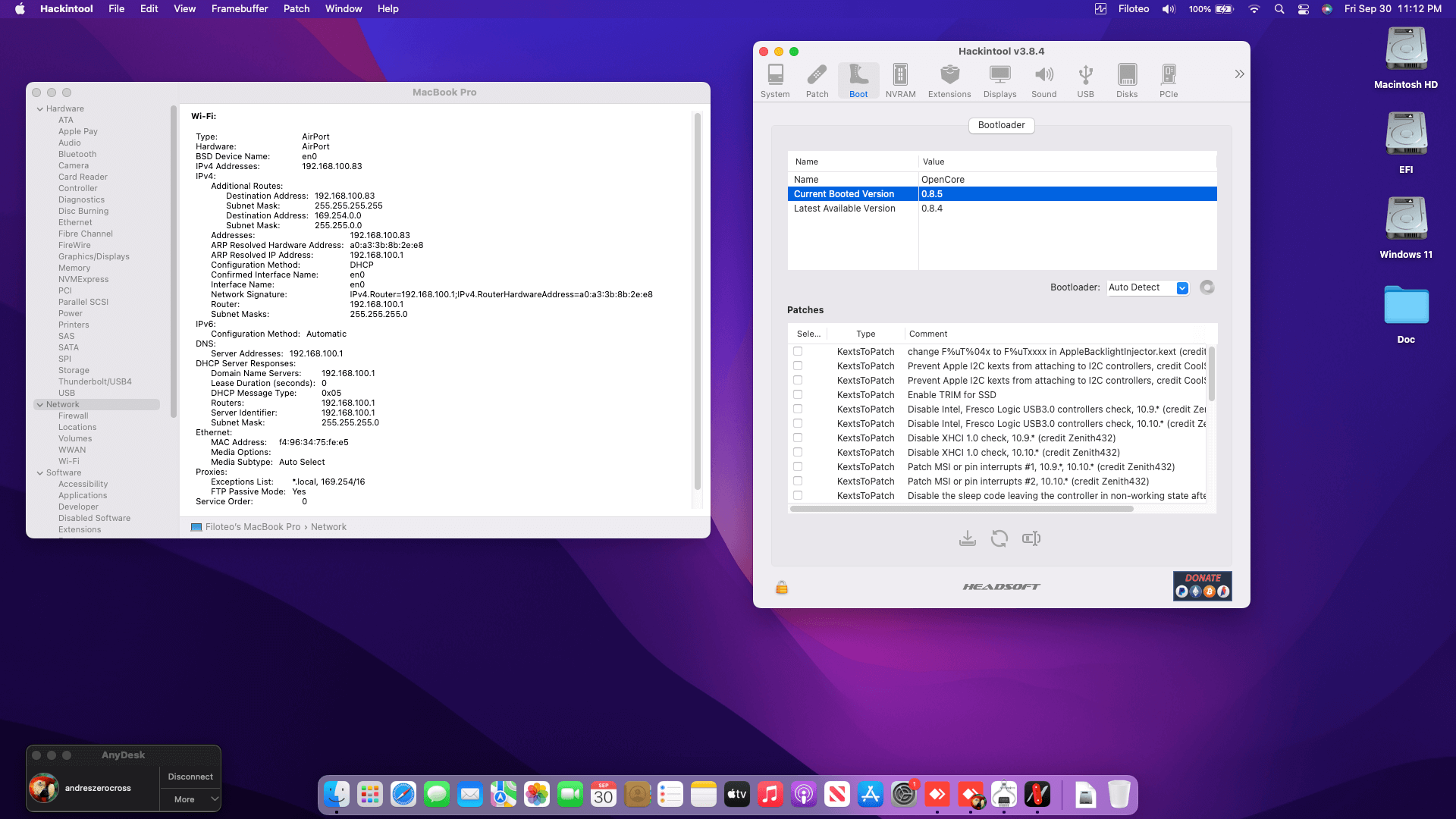Click the bootloader refresh circle button

1207,287
